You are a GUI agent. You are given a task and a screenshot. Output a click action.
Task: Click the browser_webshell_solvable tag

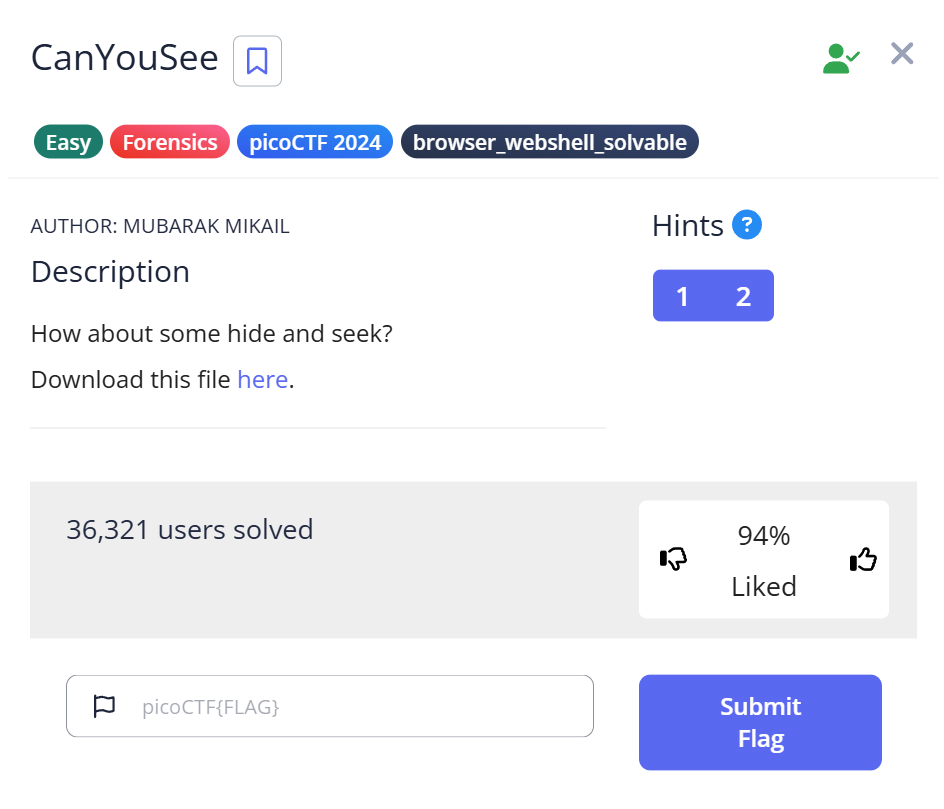click(549, 142)
